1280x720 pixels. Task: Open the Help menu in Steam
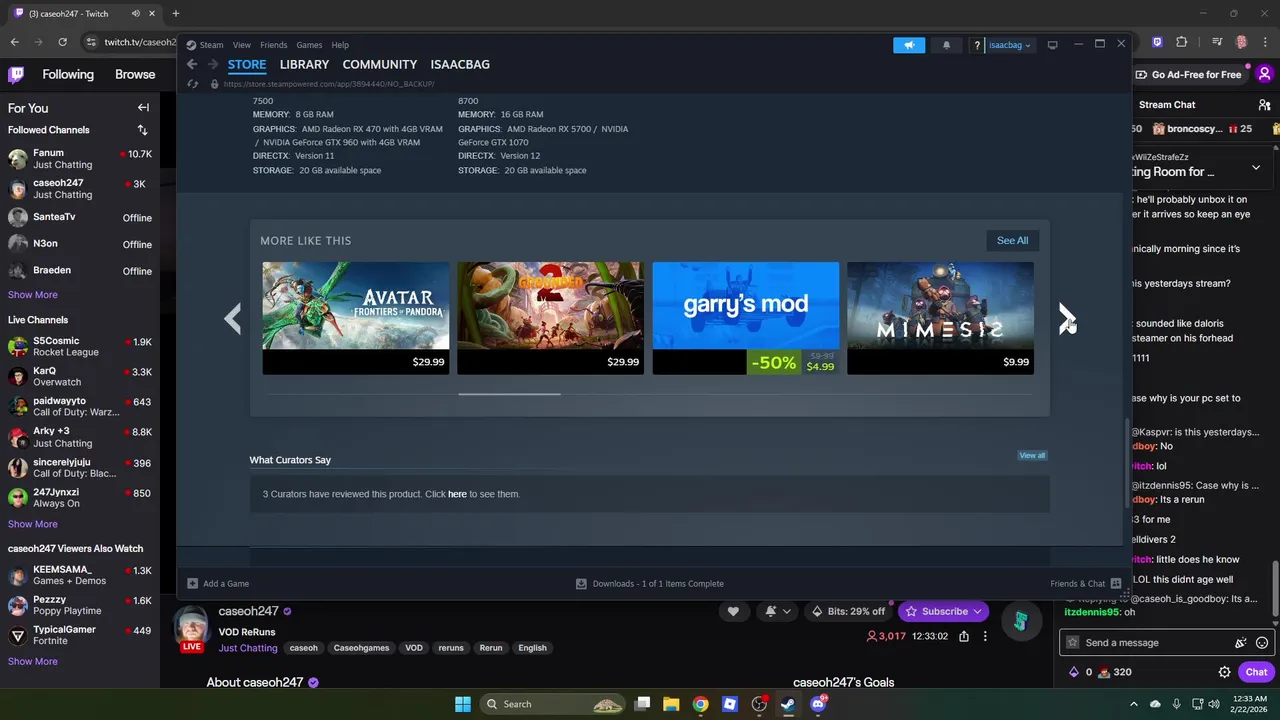coord(340,45)
